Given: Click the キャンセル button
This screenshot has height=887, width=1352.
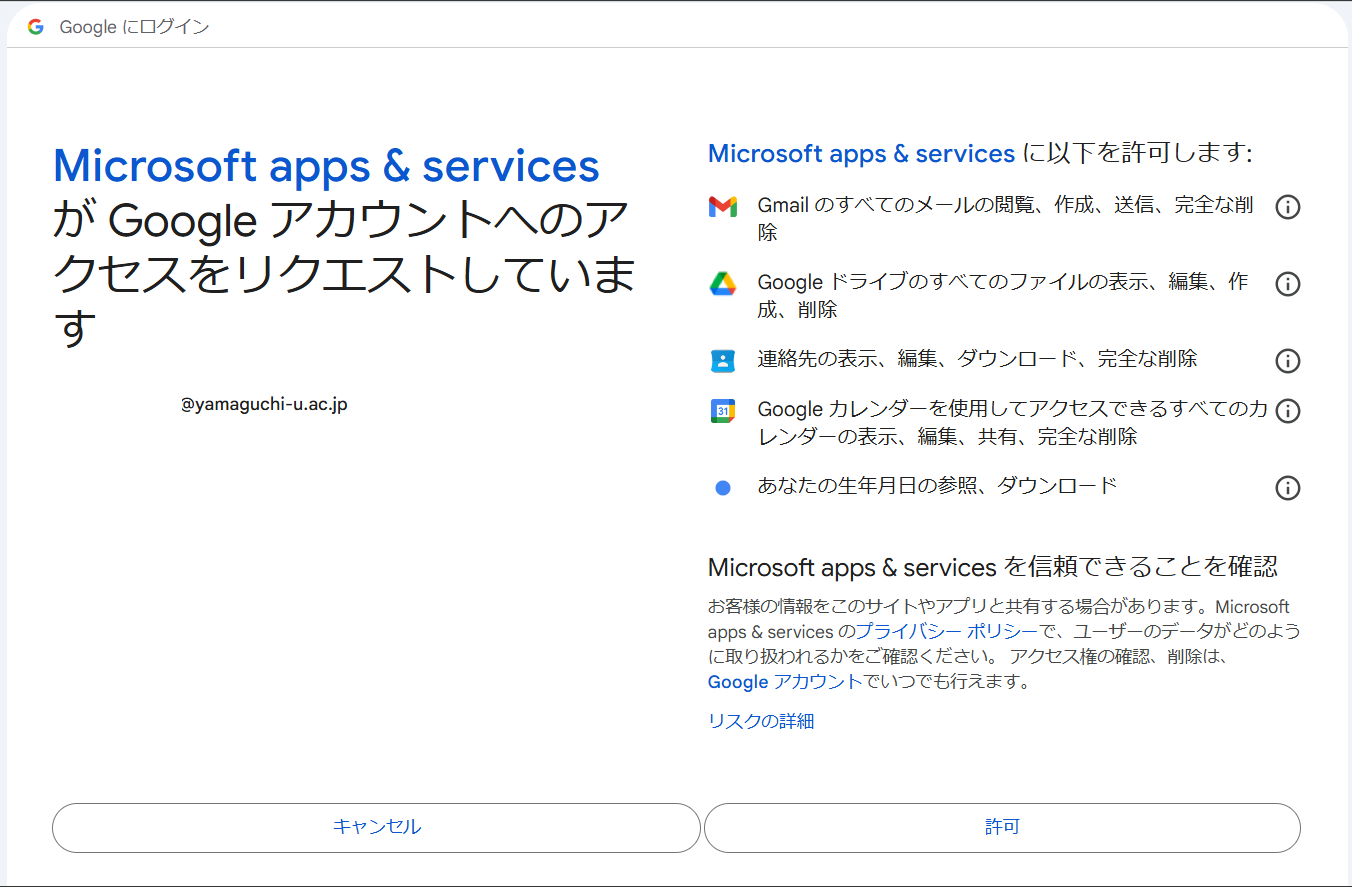Looking at the screenshot, I should click(376, 828).
